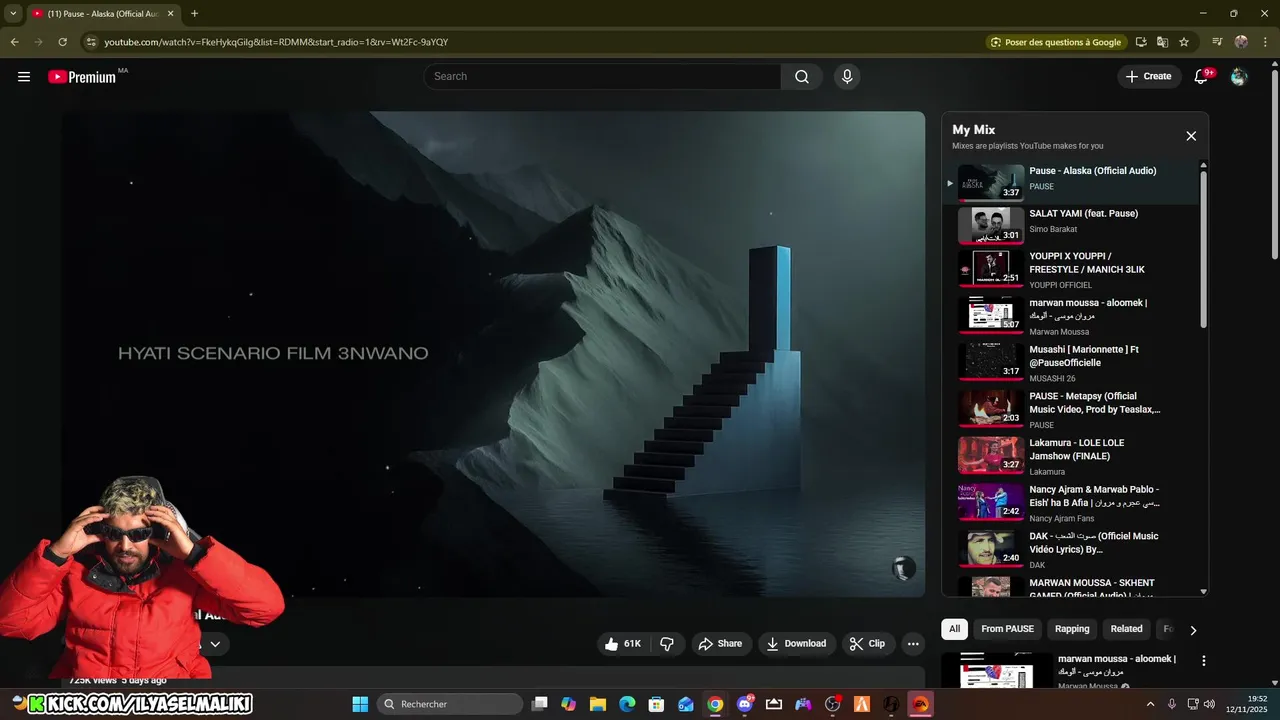Bookmark this page with the star

click(x=1184, y=42)
